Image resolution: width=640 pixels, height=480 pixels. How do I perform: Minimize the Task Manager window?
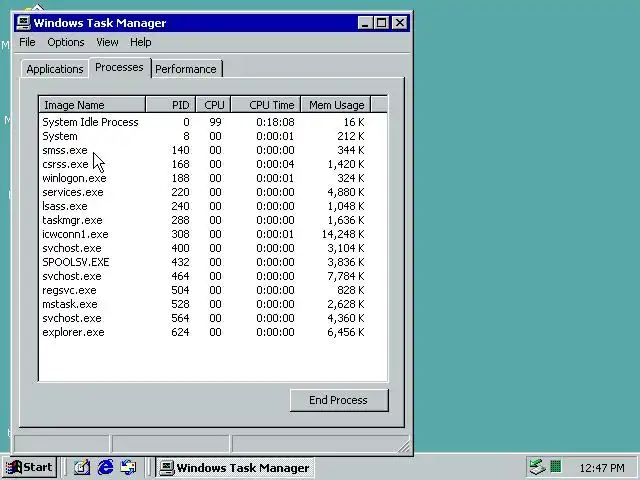click(x=365, y=23)
